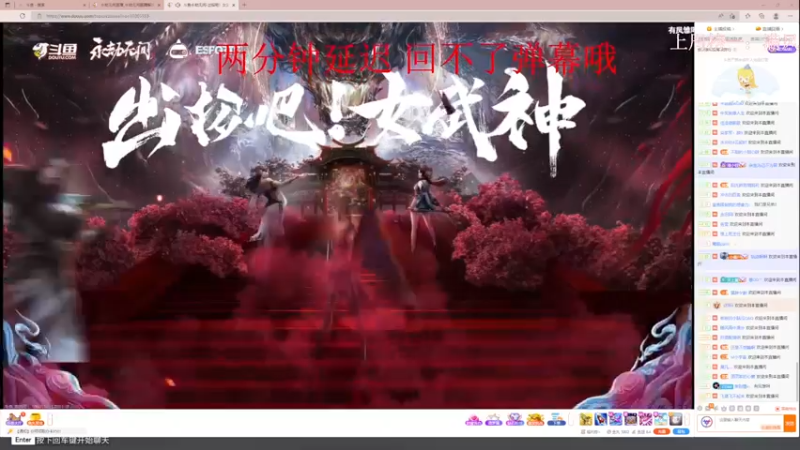
Task: Select the yellow gift thumbnail
Action: (586, 419)
